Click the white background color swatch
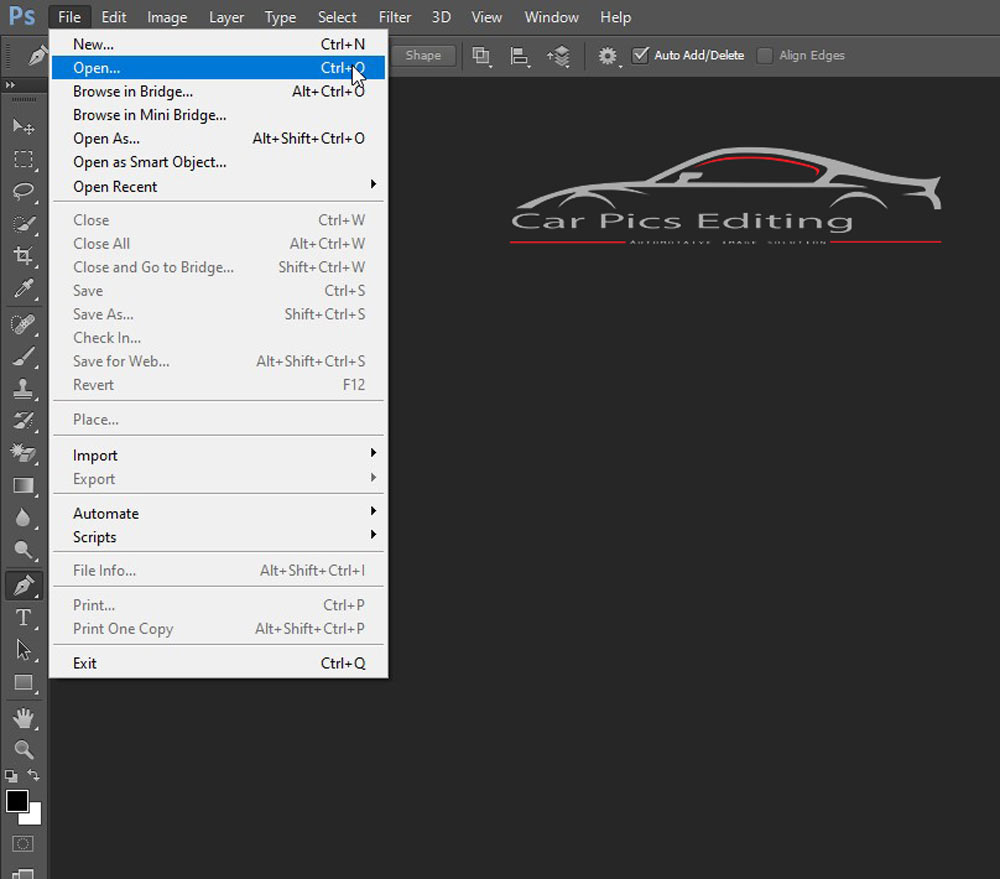This screenshot has height=879, width=1000. [34, 817]
